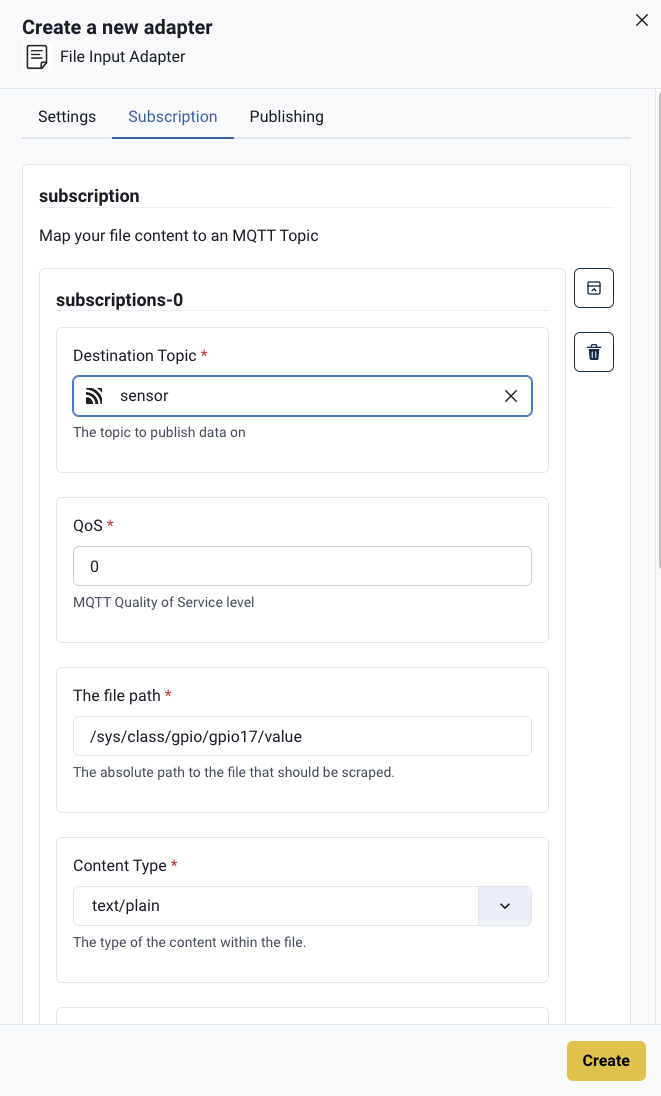Screen dimensions: 661x1096
Task: Click the Destination Topic label
Action: (135, 356)
